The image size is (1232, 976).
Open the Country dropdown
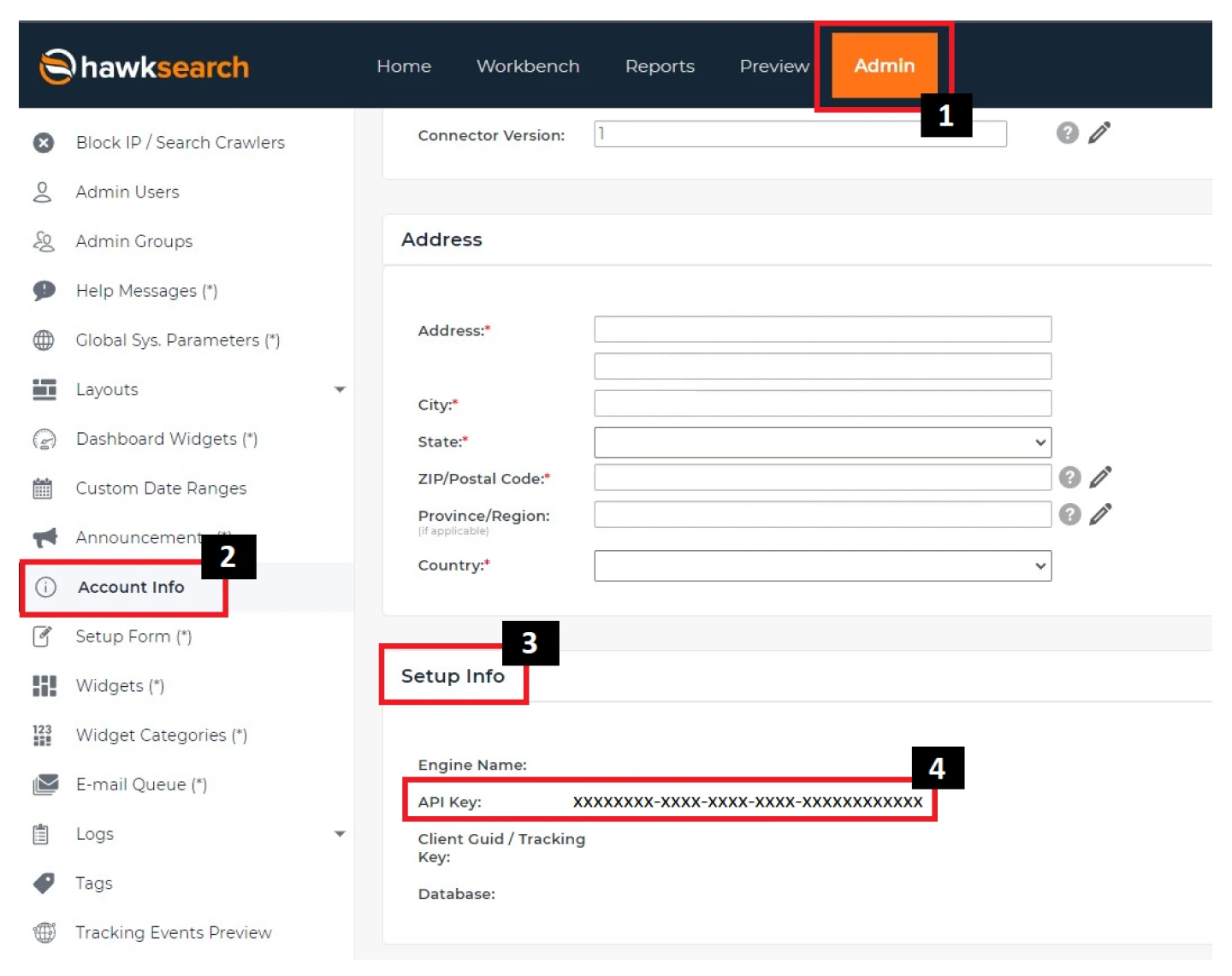click(822, 565)
